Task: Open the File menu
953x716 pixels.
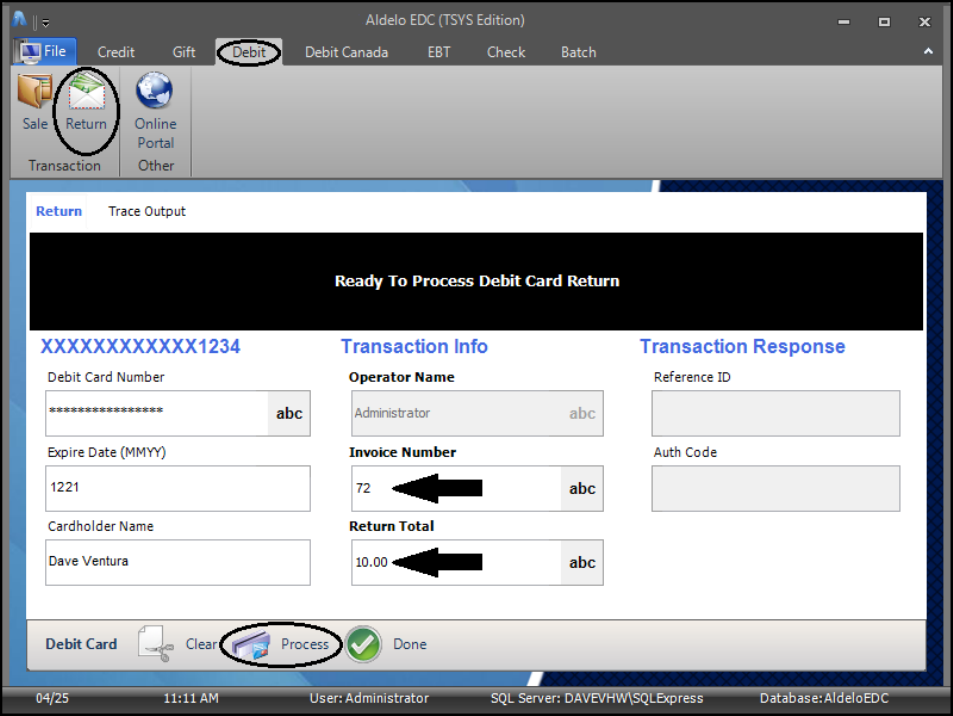Action: click(x=45, y=52)
